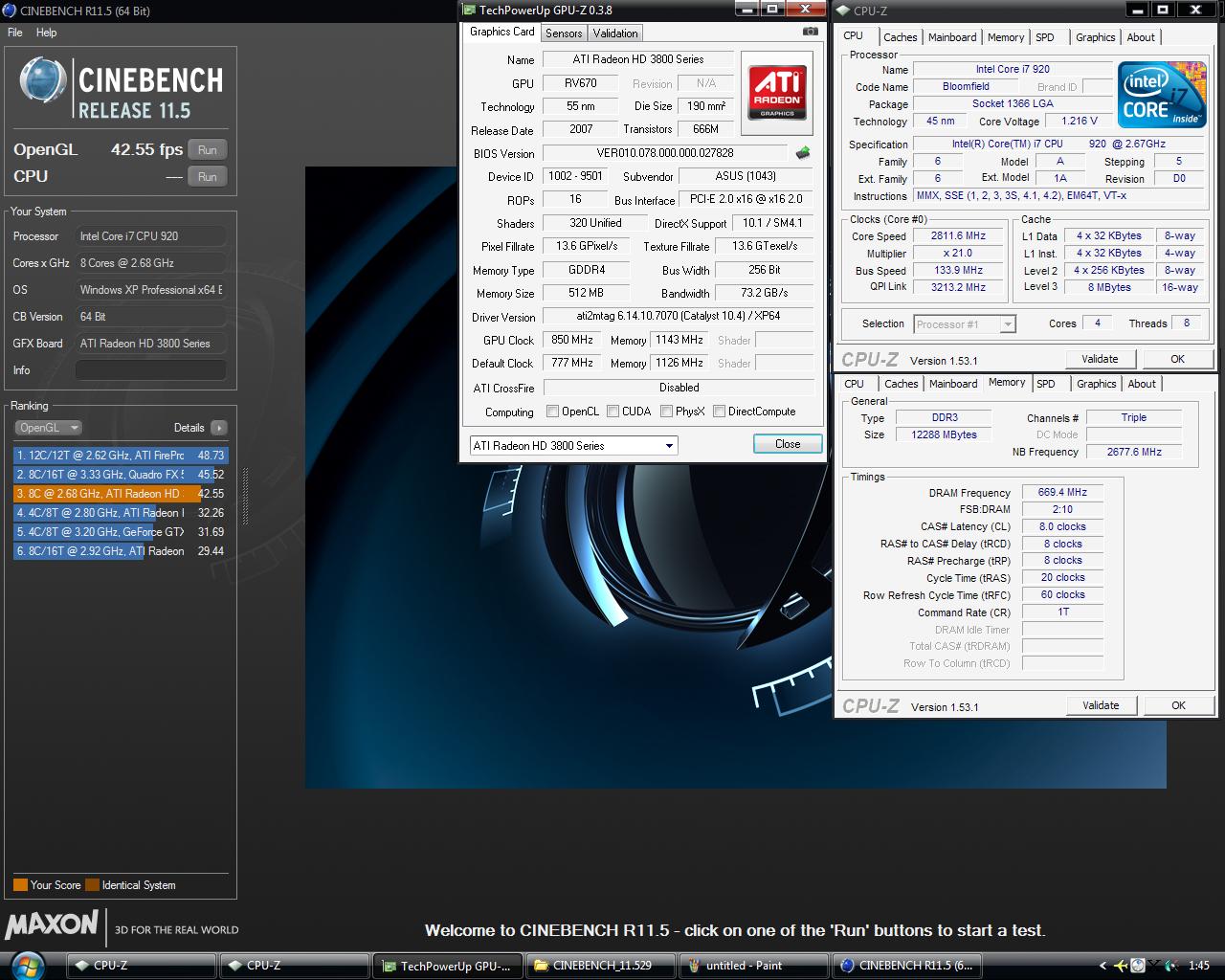
Task: Switch to TechPowerUp GPU-Z taskbar button
Action: click(x=449, y=966)
